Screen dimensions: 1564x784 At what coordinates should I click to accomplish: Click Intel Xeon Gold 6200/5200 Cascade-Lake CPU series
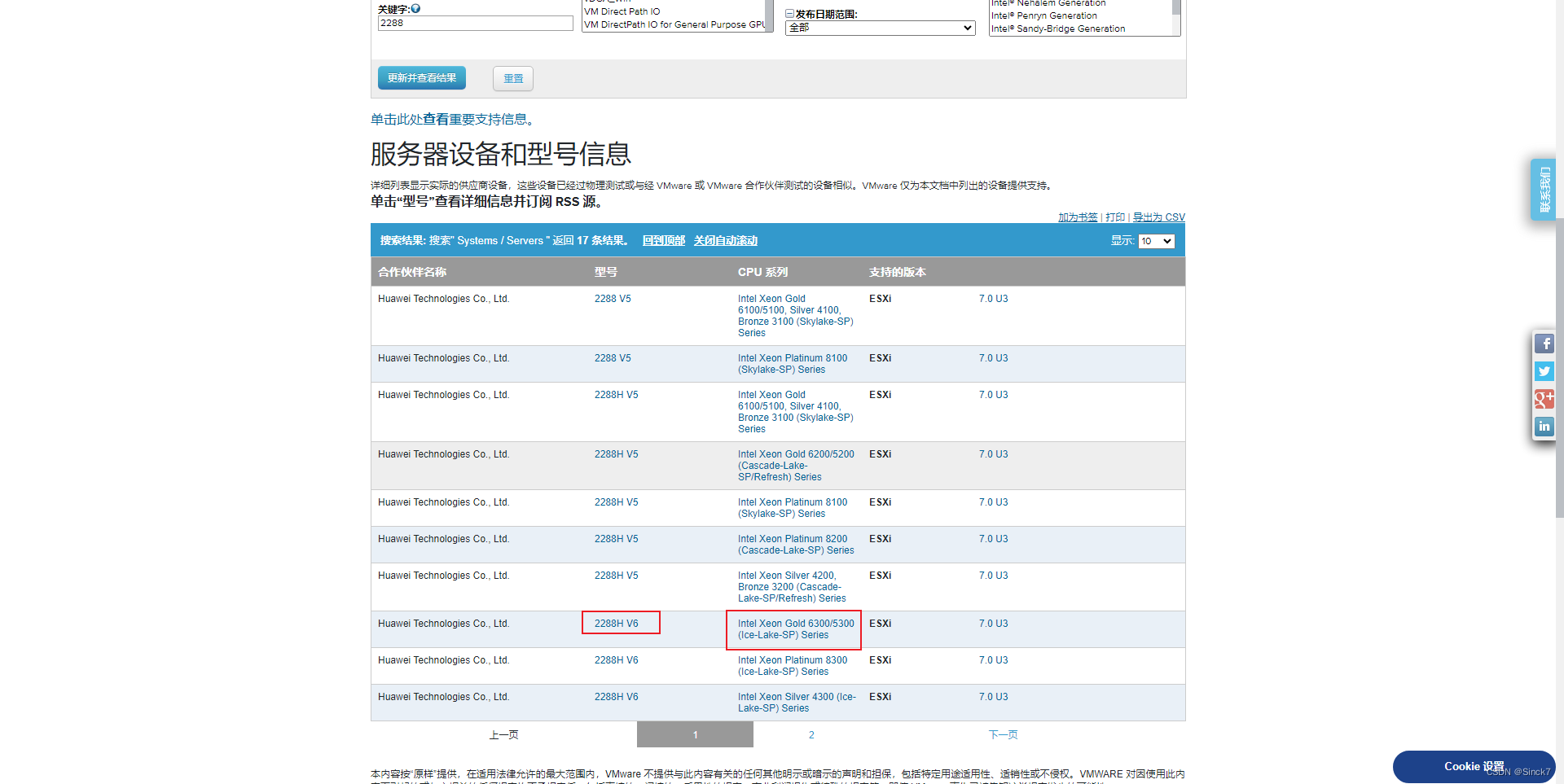[796, 466]
